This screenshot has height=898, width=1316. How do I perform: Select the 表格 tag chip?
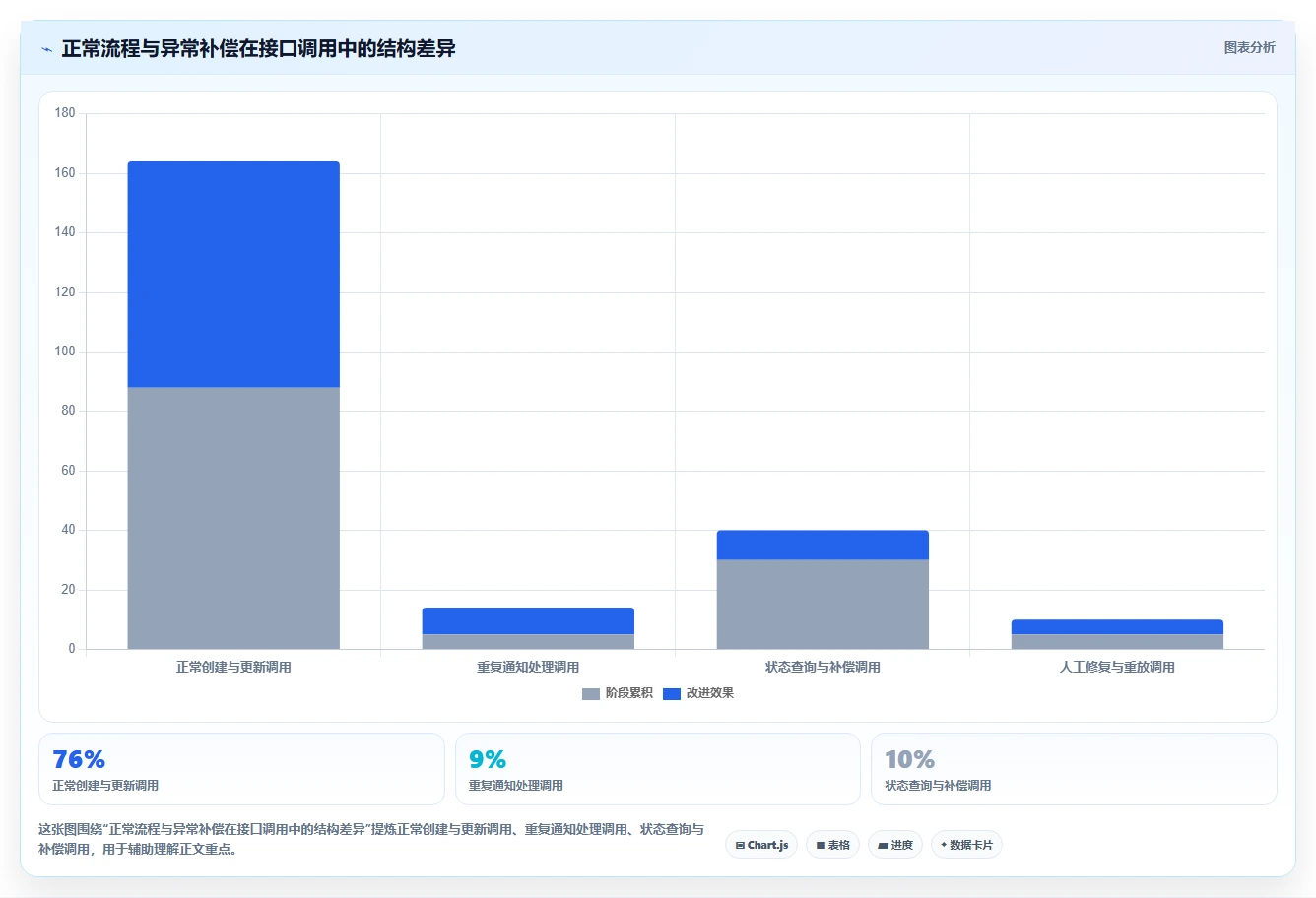pos(832,845)
